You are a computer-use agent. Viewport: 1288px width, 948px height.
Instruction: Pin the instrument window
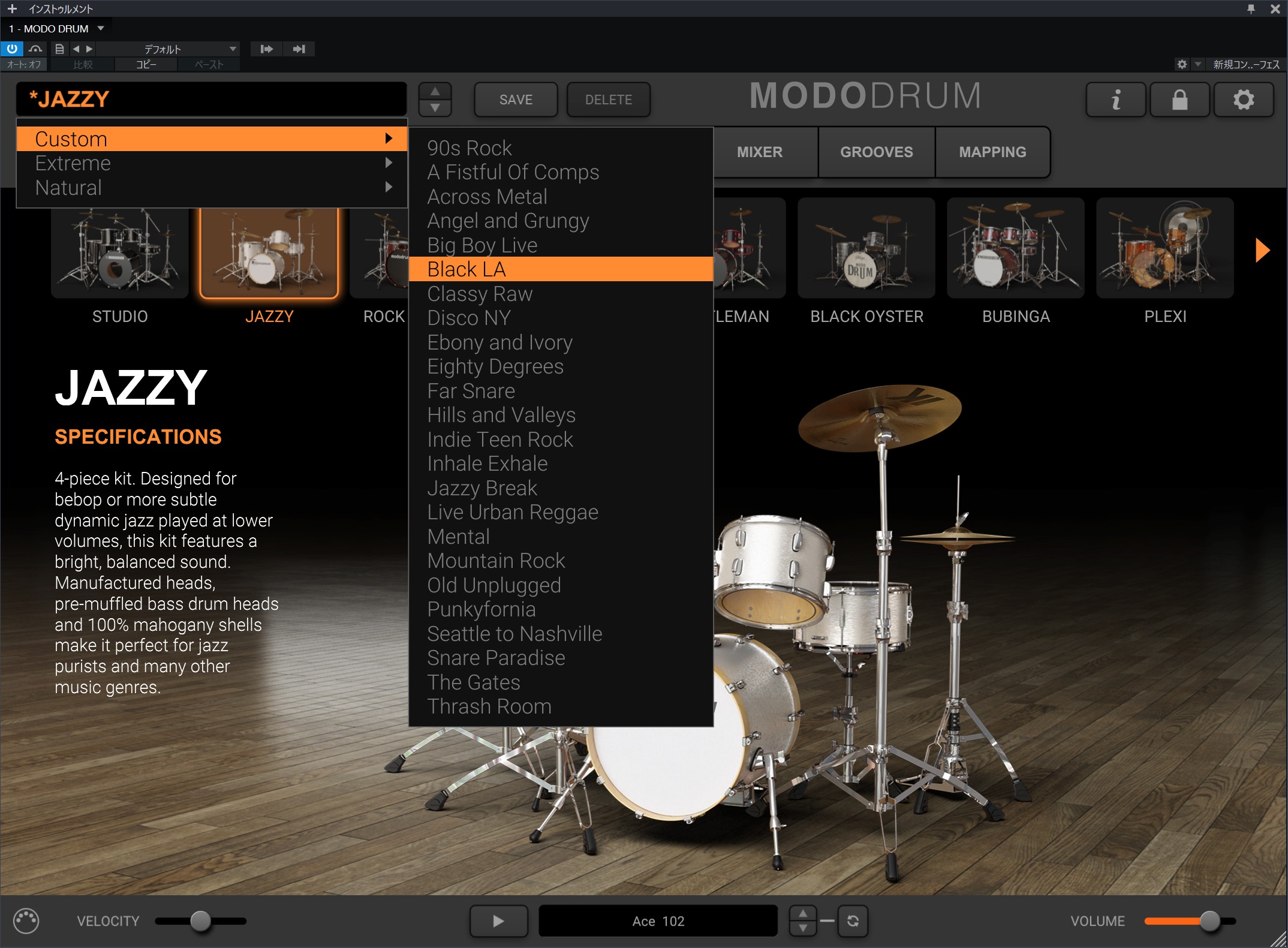pyautogui.click(x=1251, y=9)
